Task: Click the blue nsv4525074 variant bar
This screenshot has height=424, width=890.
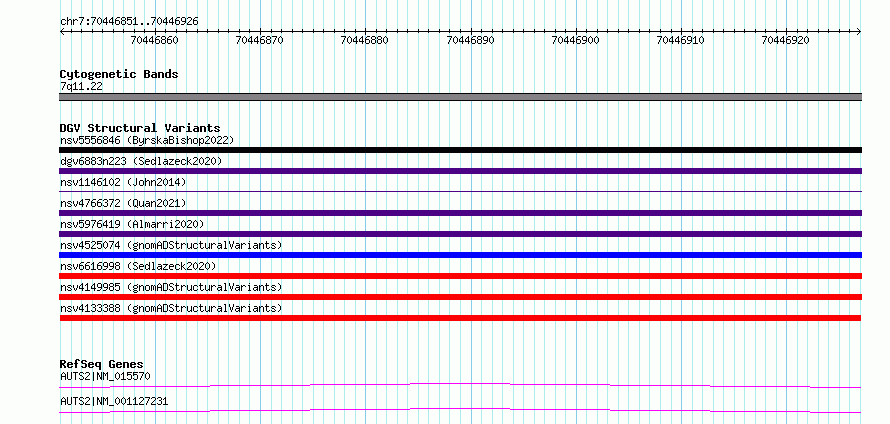Action: pos(460,255)
